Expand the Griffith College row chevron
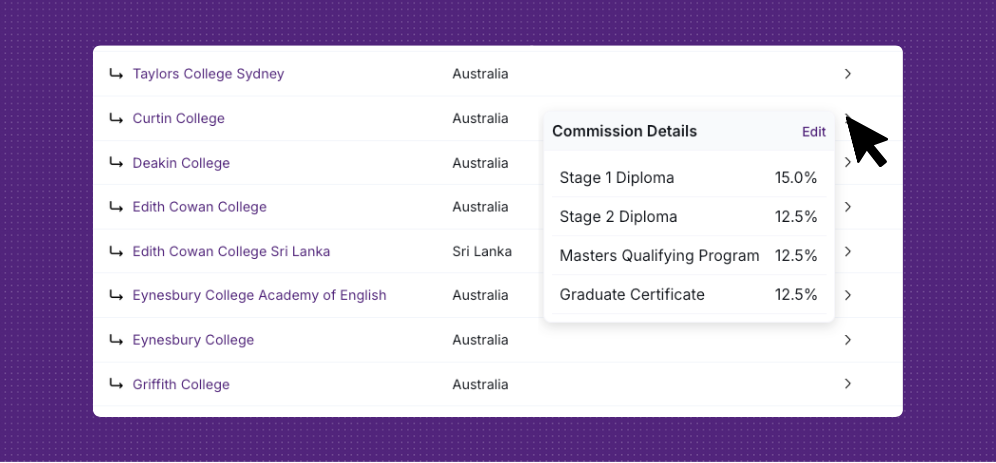The image size is (996, 463). click(847, 384)
